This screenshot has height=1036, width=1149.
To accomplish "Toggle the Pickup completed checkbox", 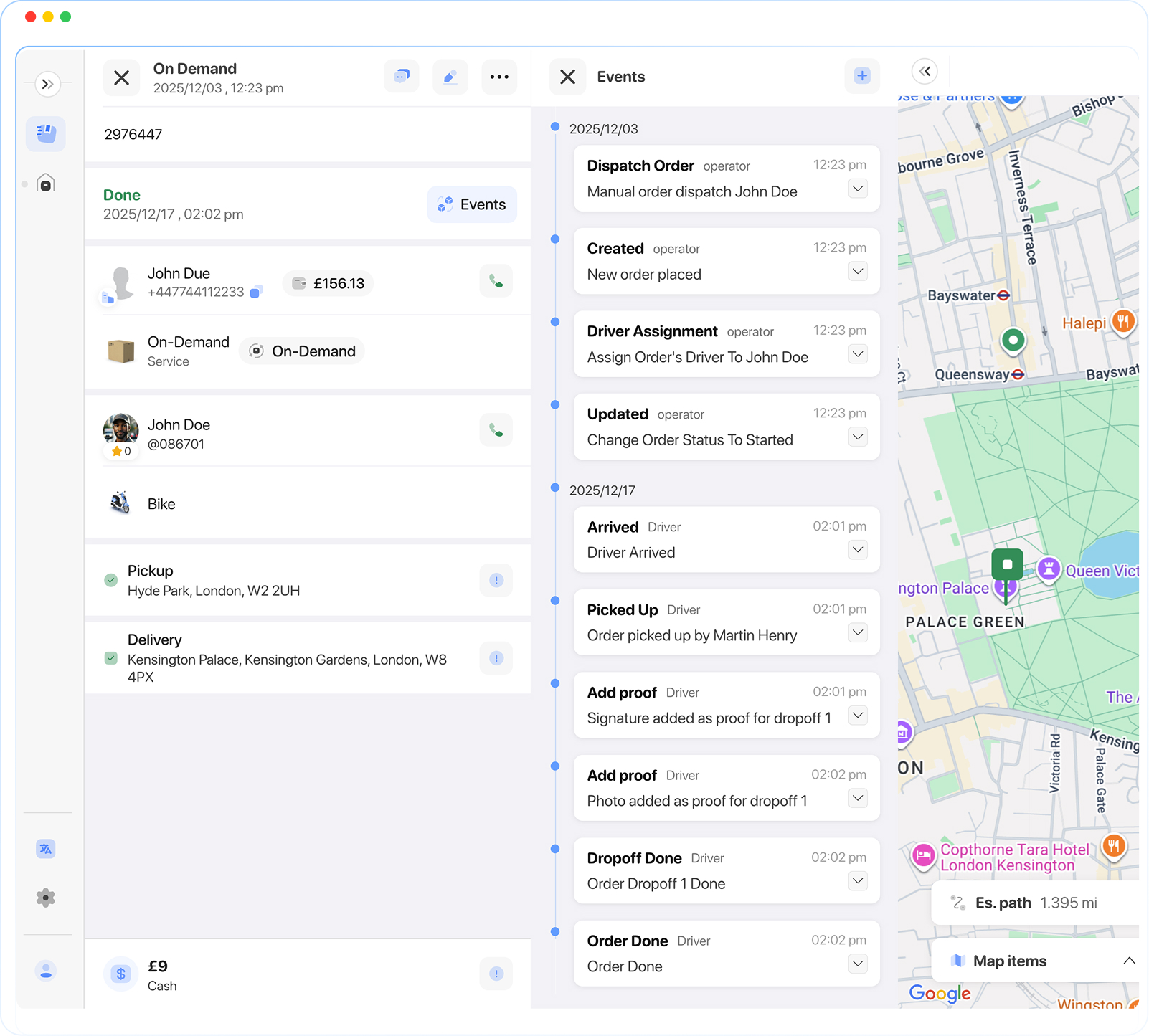I will point(110,579).
